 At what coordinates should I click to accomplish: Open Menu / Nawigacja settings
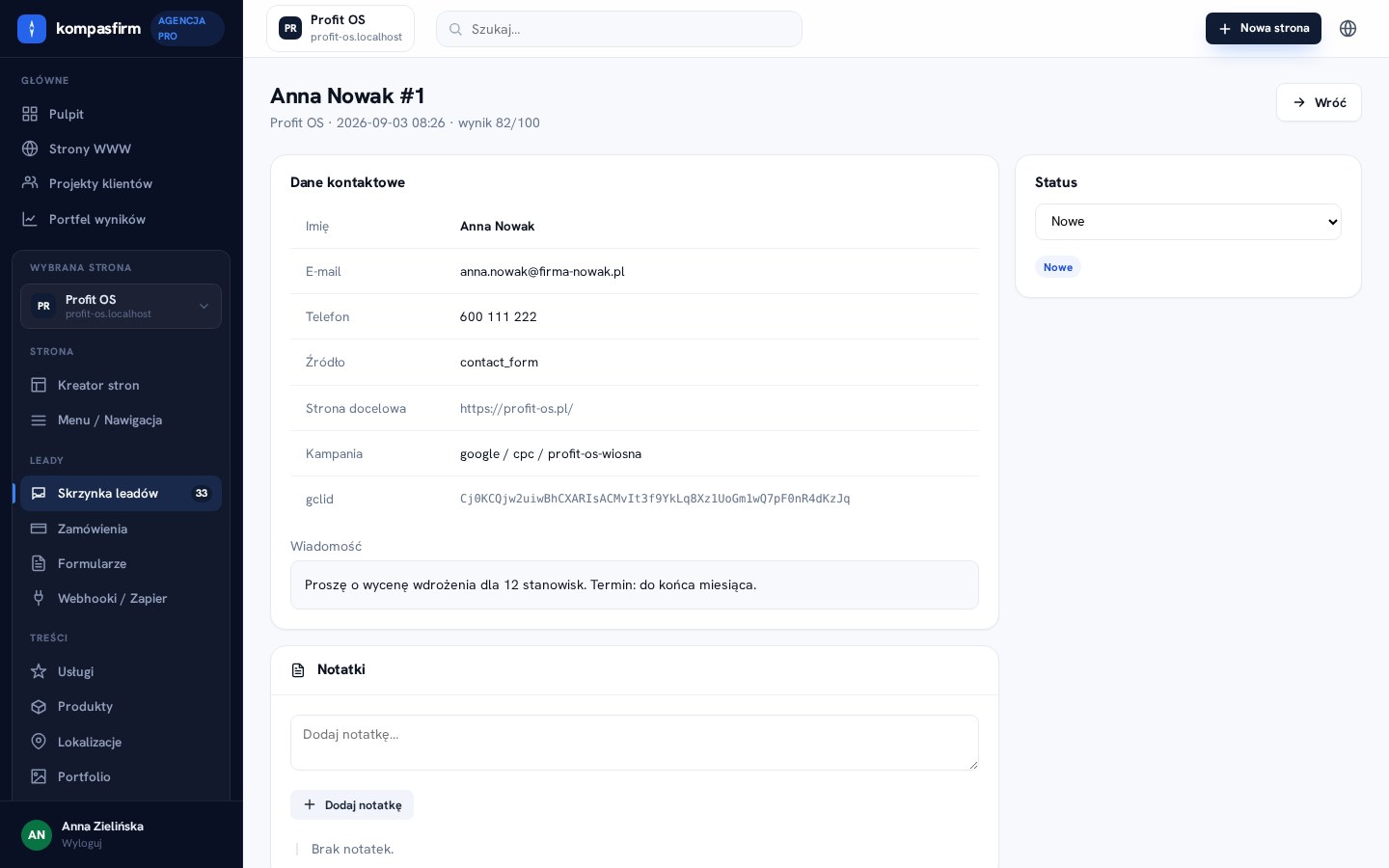pos(121,420)
